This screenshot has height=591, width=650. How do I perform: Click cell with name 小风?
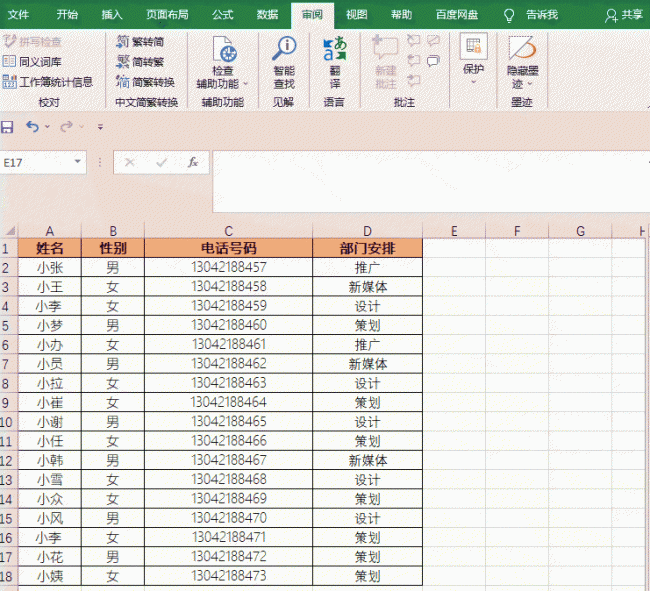point(50,518)
